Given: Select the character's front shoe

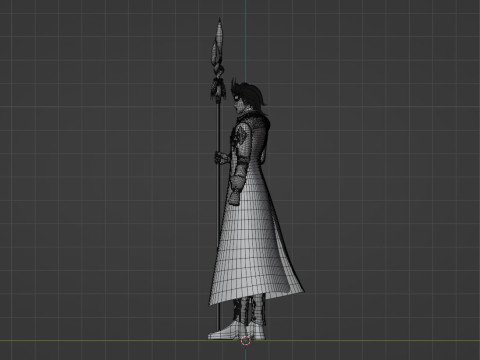Looking at the screenshot, I should click(x=226, y=331).
